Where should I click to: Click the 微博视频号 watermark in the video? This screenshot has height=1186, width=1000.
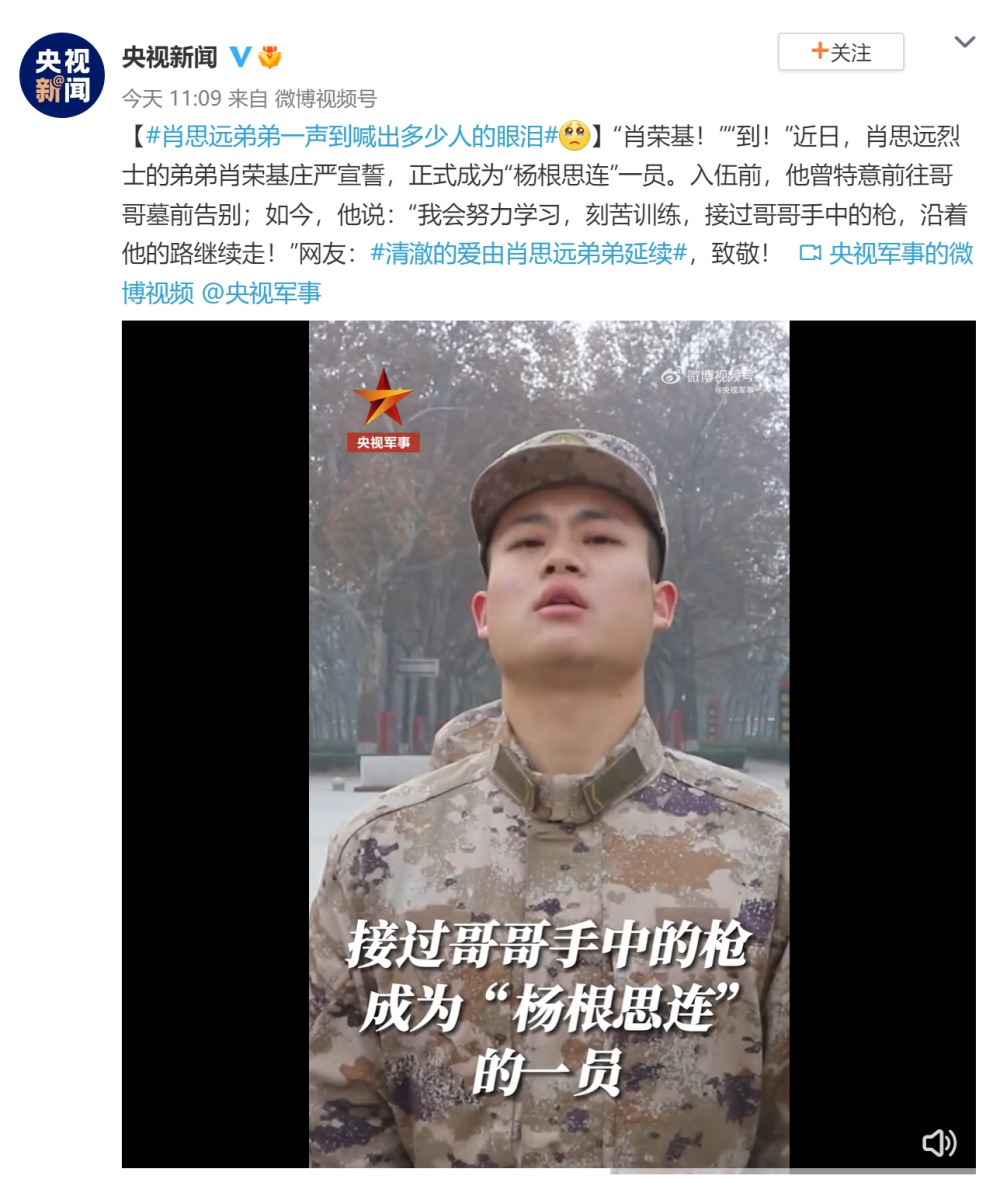point(709,379)
